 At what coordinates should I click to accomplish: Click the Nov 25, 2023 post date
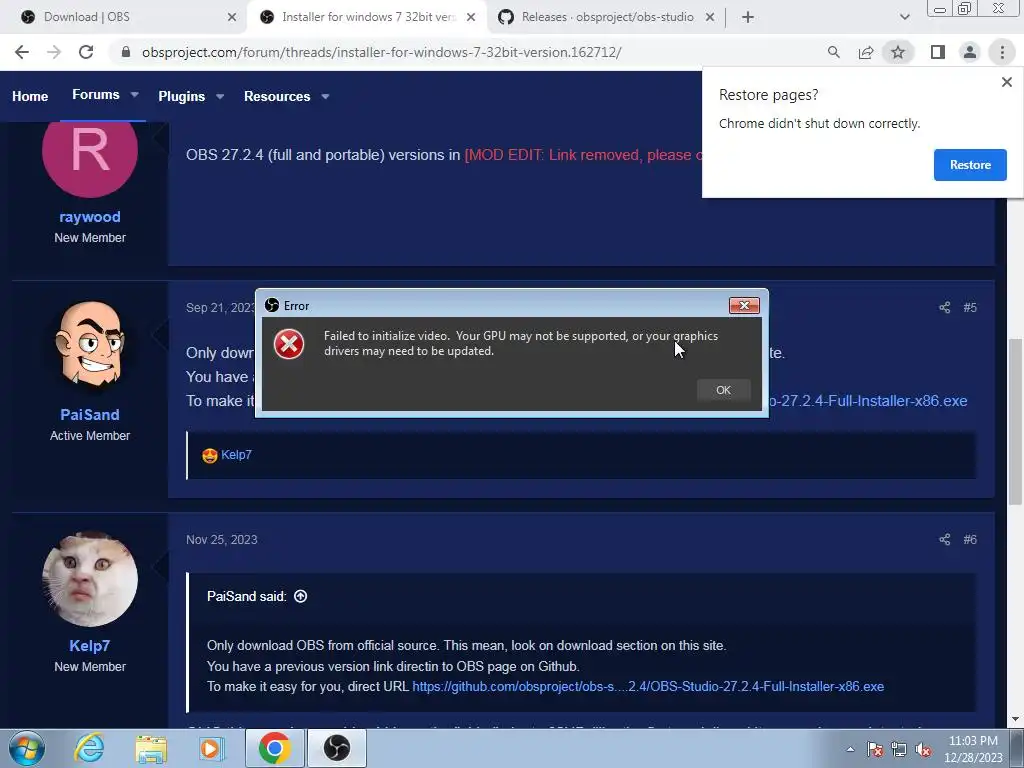(221, 539)
